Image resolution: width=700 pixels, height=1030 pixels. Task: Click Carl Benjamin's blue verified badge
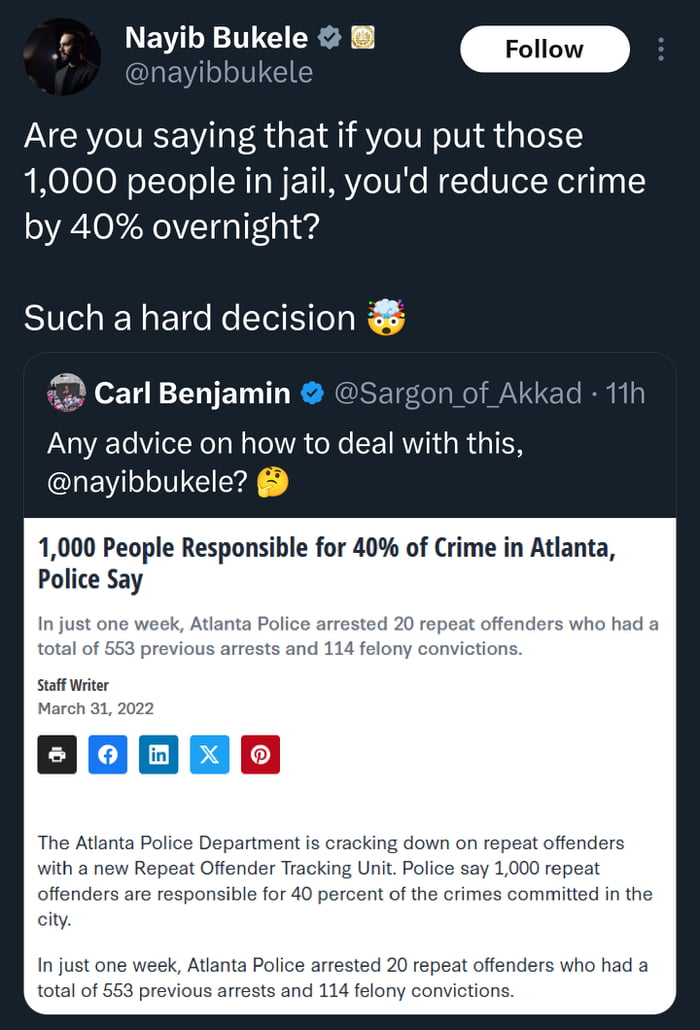click(311, 394)
